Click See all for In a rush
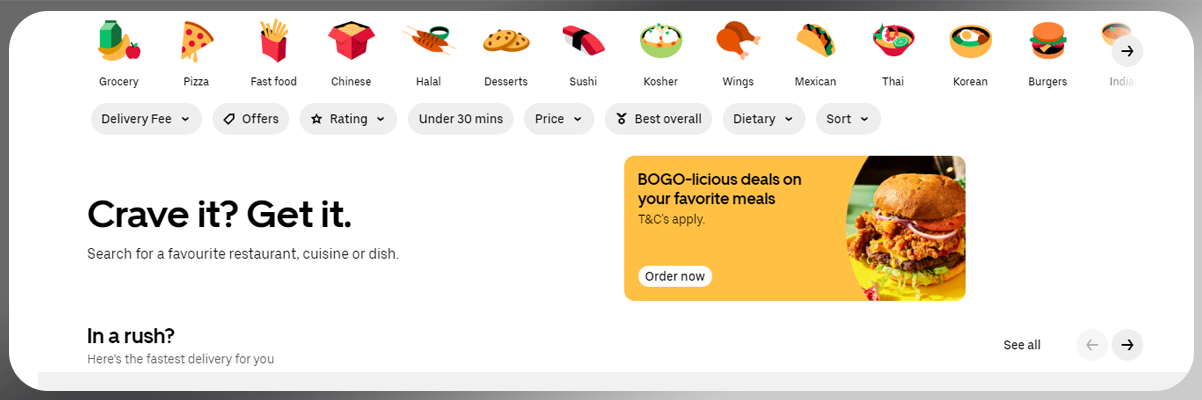 [x=1022, y=345]
